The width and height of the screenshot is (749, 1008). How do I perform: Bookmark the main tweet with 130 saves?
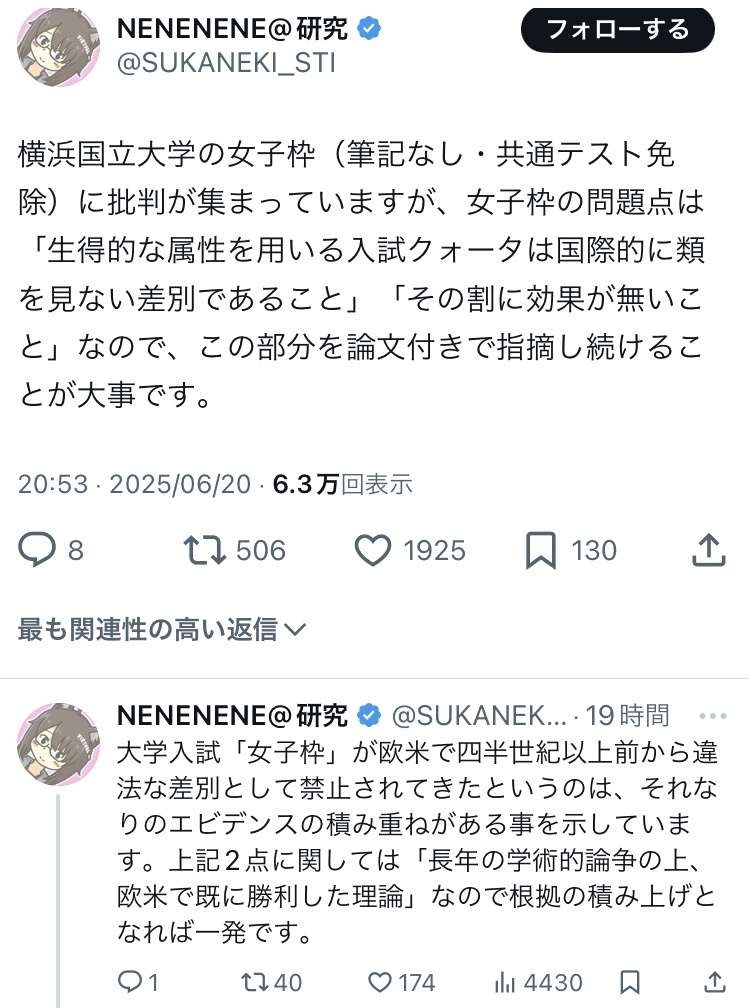[541, 549]
